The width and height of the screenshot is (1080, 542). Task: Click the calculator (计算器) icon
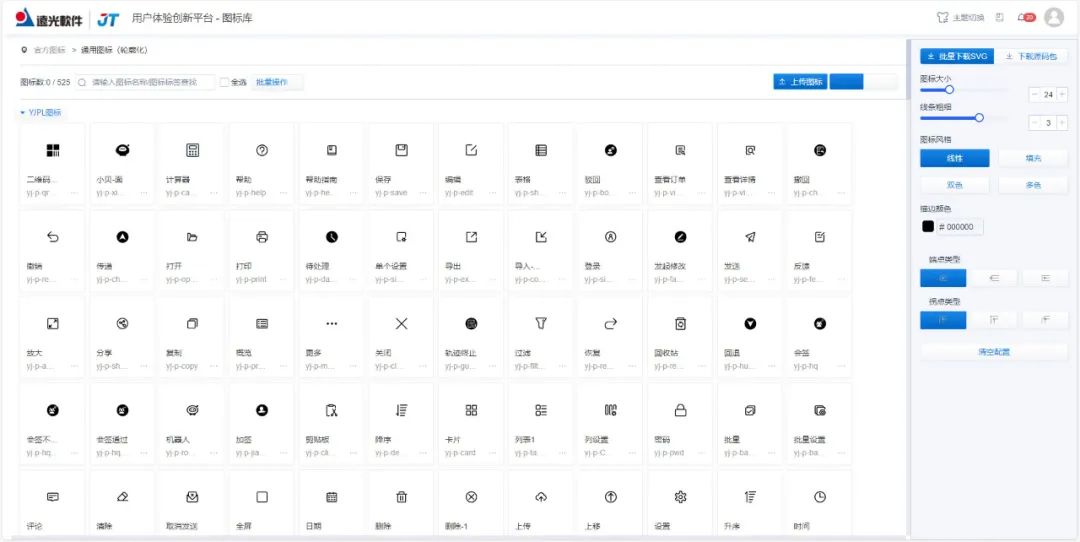coord(192,150)
